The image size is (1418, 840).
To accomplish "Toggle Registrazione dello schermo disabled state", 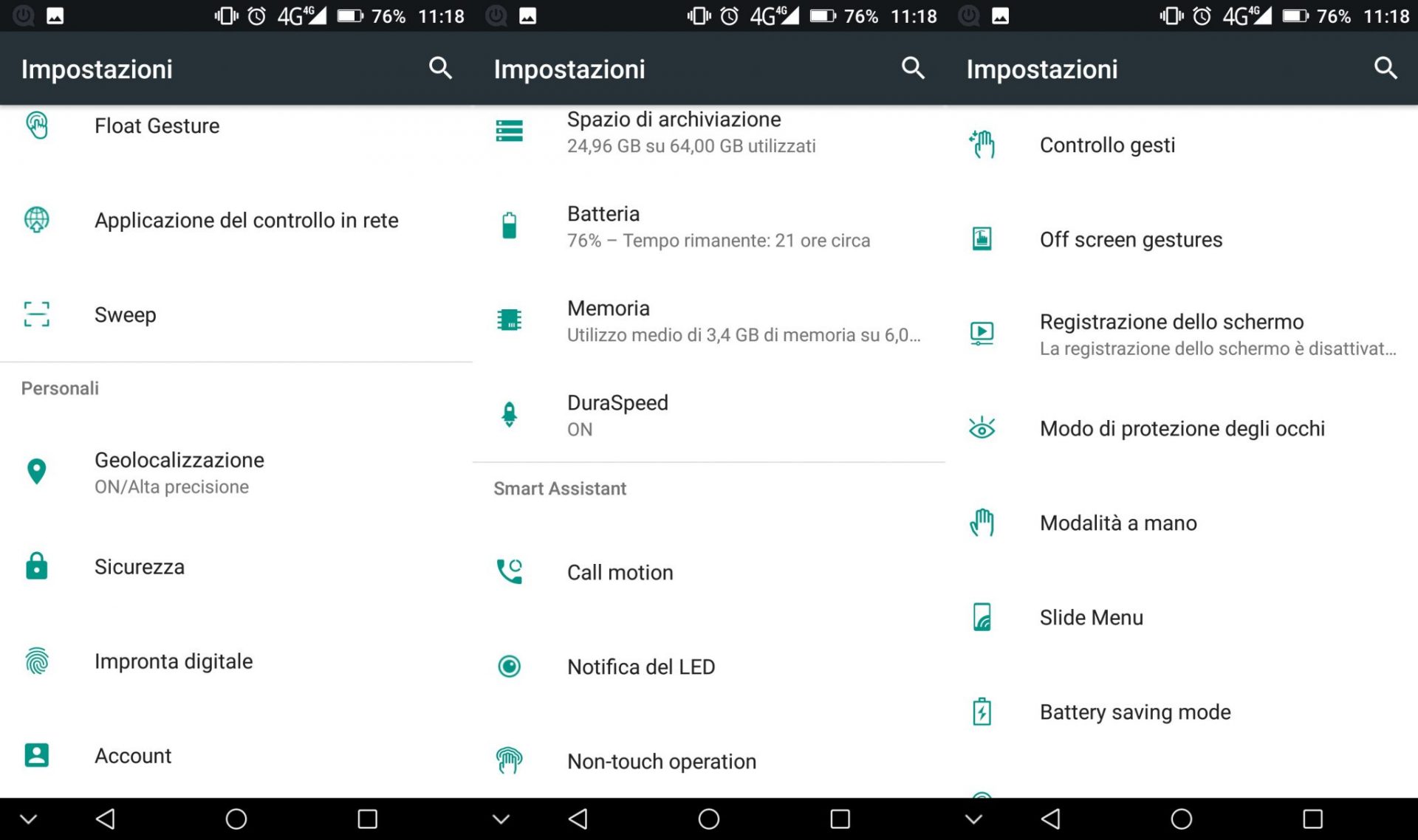I will [1181, 334].
